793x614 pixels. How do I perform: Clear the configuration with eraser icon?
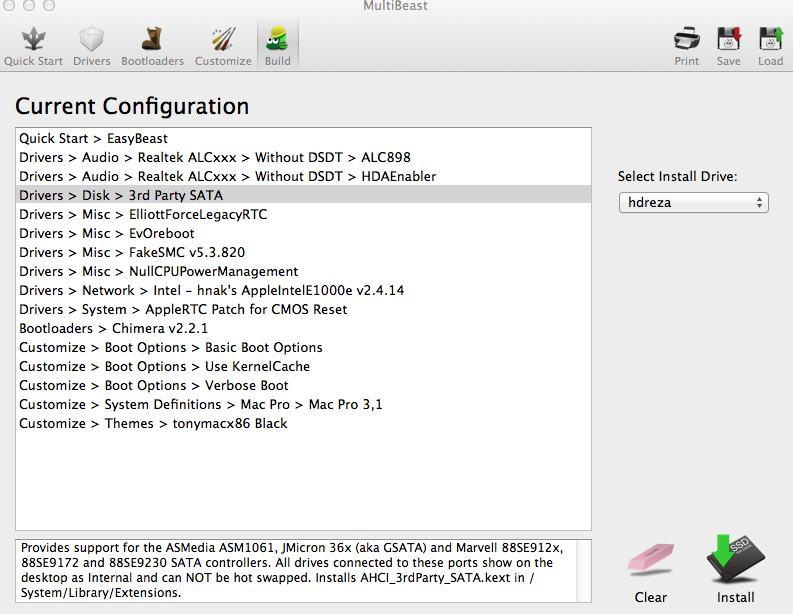[x=650, y=573]
